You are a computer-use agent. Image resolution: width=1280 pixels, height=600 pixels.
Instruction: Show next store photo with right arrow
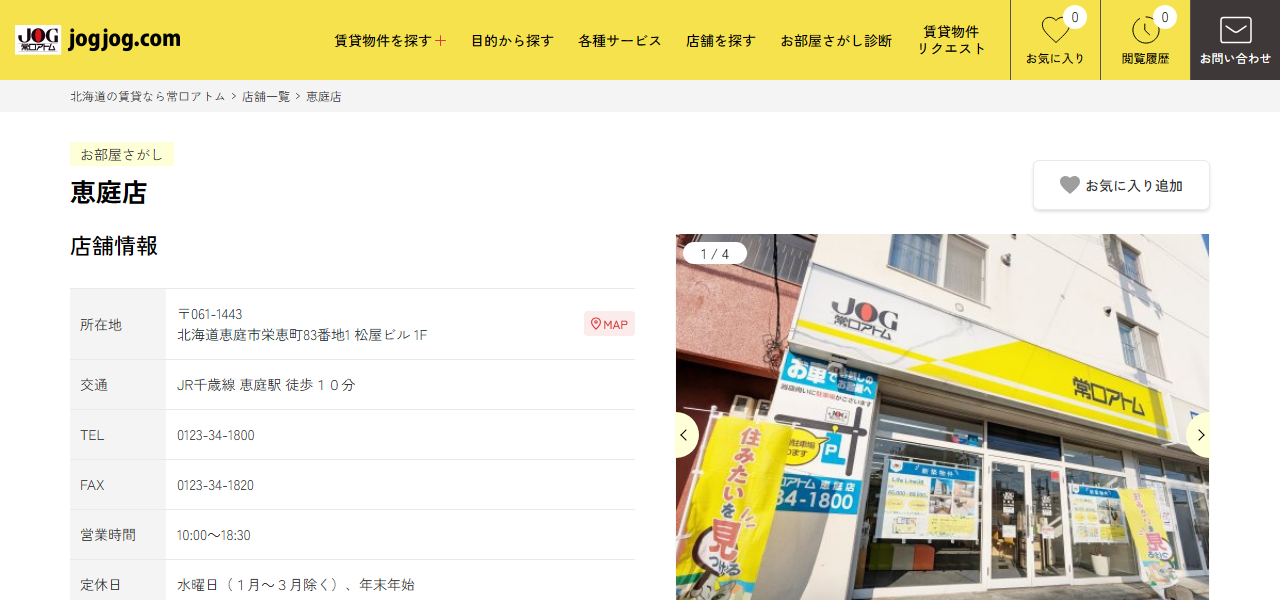point(1198,435)
